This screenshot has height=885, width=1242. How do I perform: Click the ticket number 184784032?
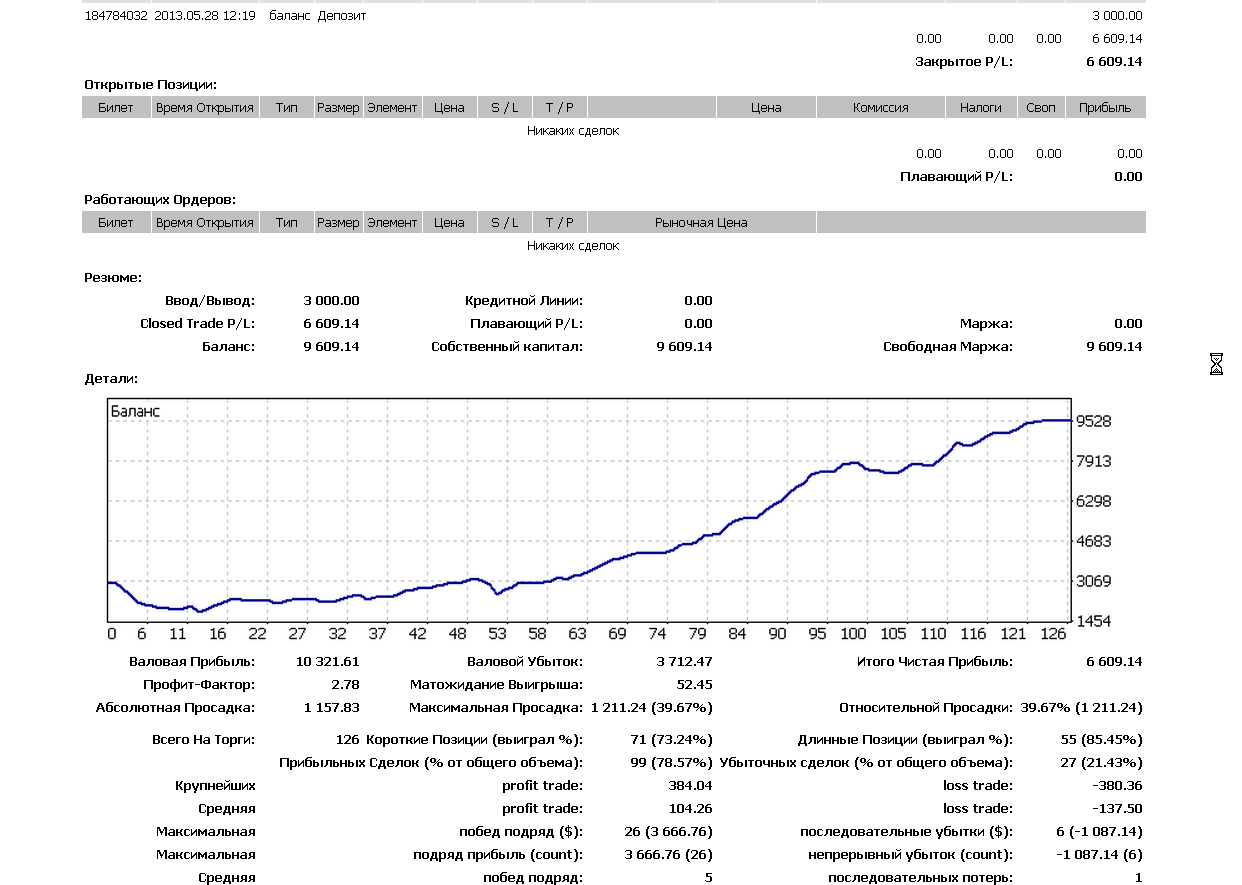[x=116, y=16]
